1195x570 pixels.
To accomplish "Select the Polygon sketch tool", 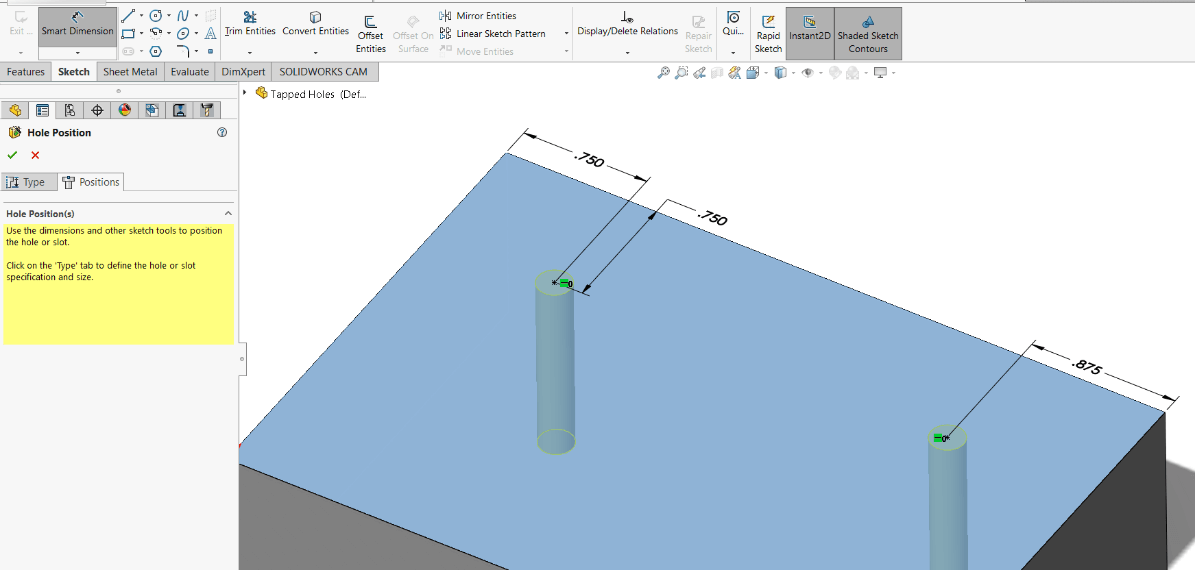I will coord(155,51).
